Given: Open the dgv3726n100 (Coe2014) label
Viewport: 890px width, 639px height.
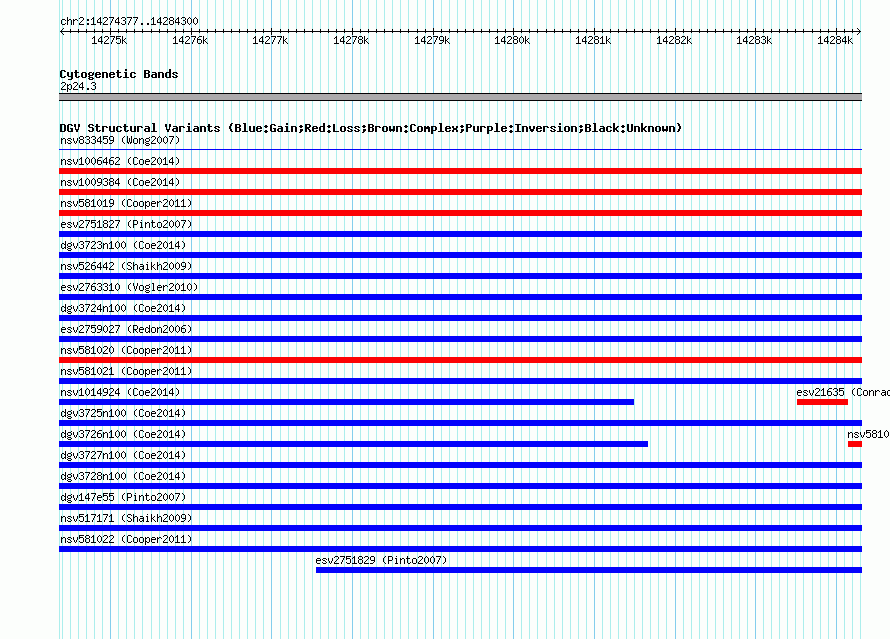Looking at the screenshot, I should [123, 434].
